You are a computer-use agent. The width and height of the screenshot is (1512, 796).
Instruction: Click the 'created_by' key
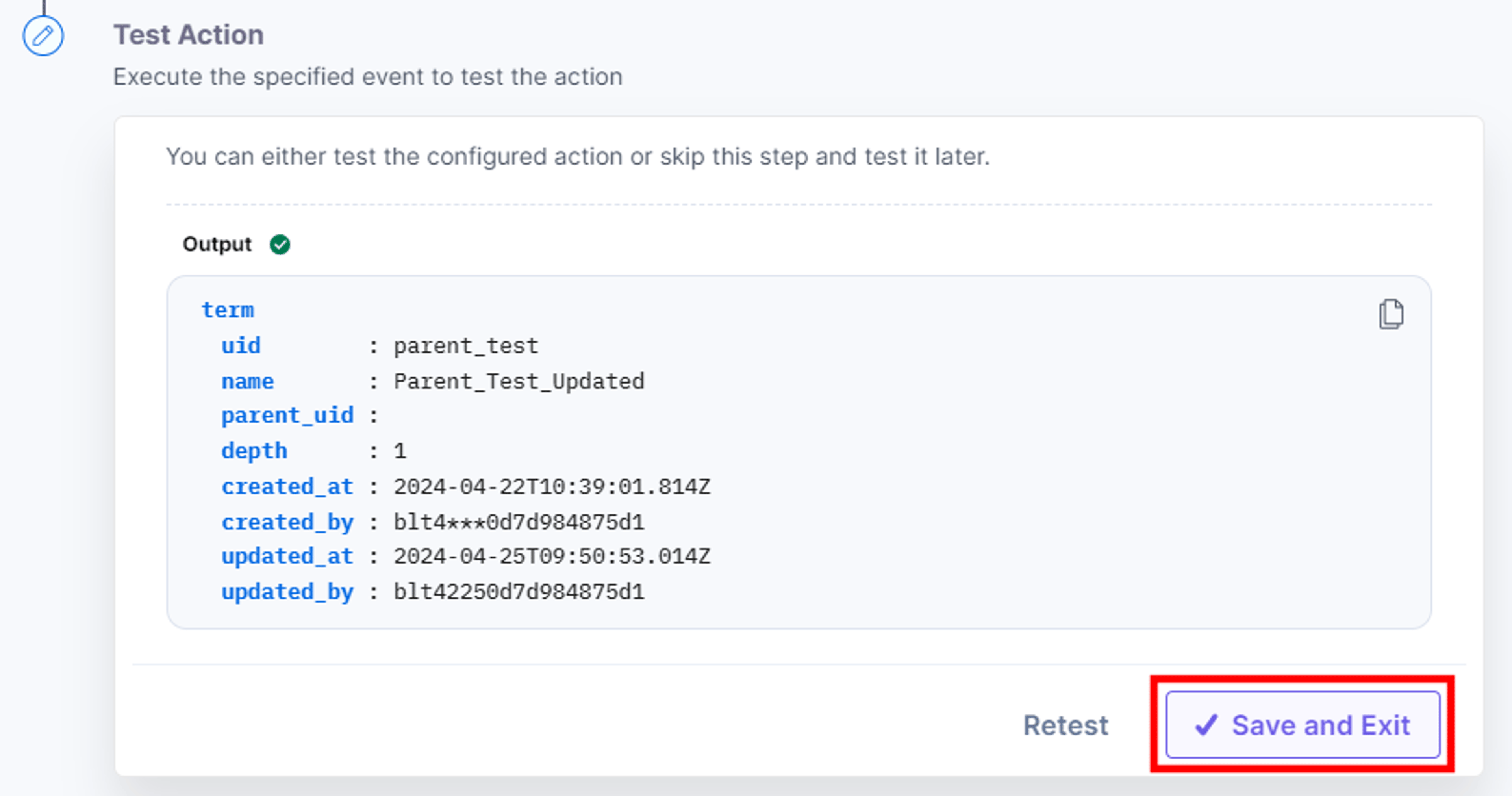[x=287, y=522]
